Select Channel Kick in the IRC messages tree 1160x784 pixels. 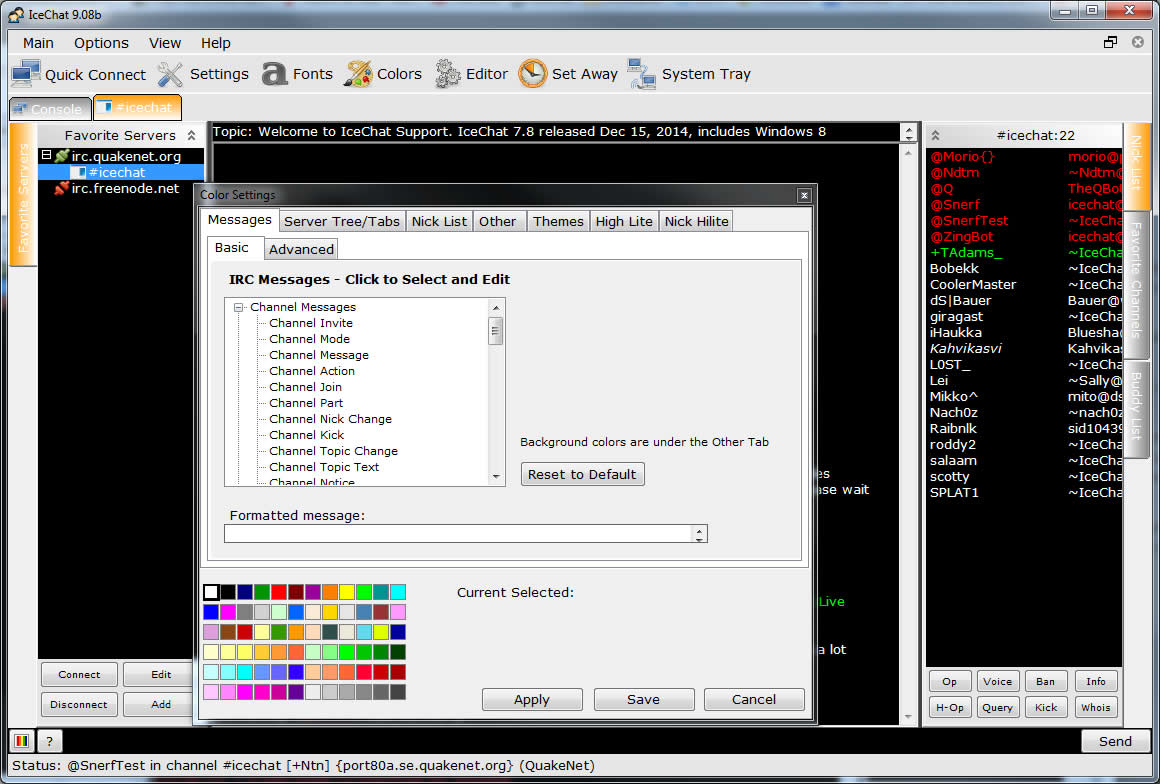307,435
